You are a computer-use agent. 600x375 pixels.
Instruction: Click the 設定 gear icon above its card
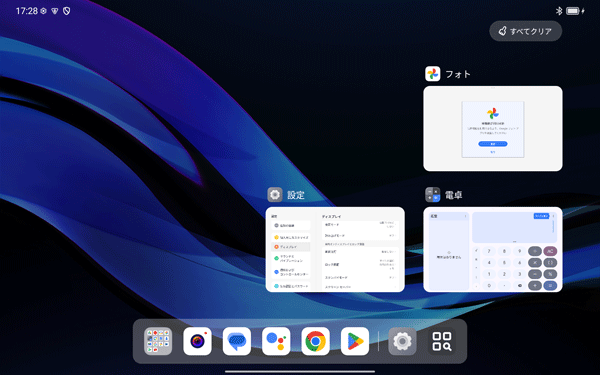275,195
